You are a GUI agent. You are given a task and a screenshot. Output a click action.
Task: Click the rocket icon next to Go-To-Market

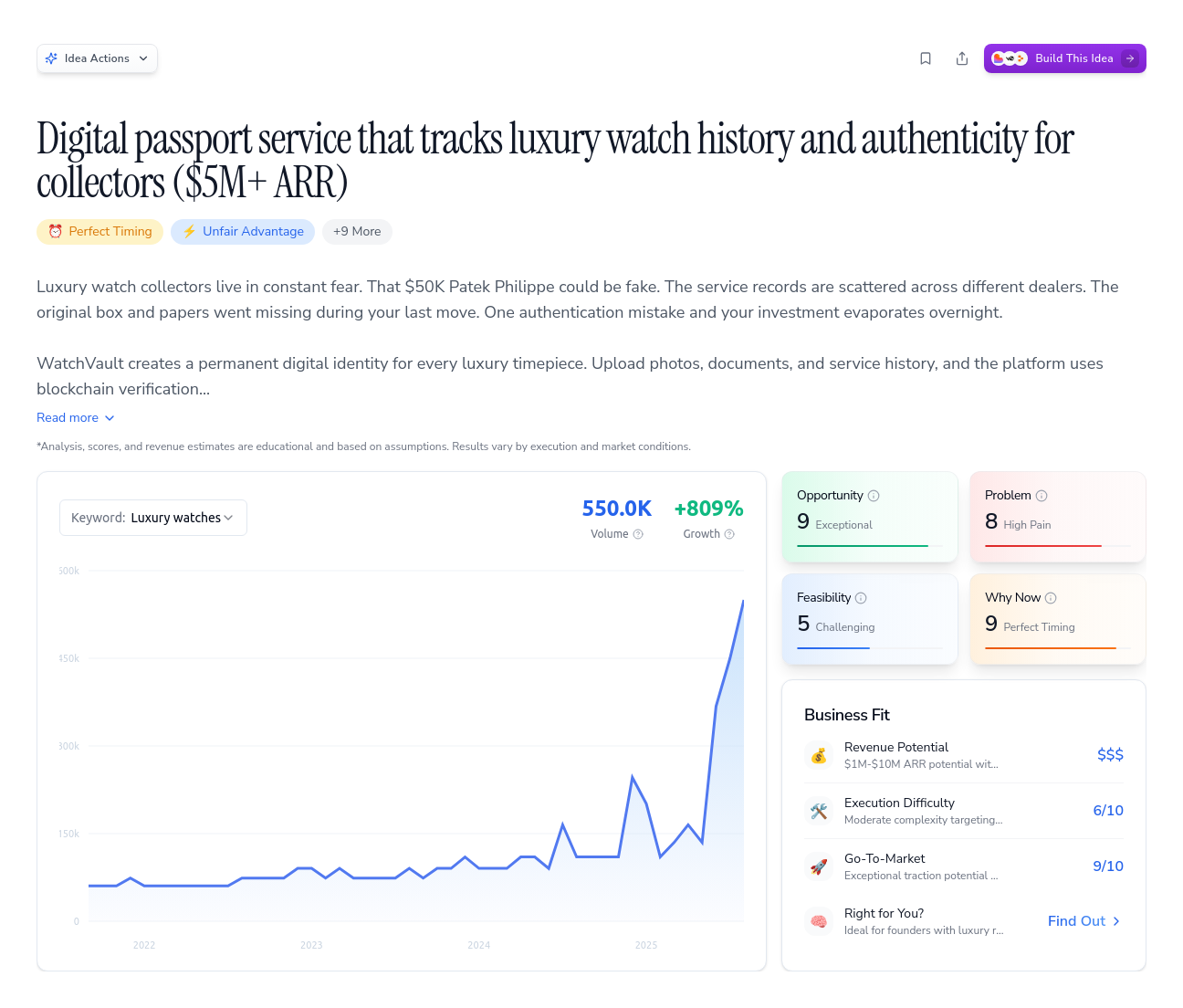pyautogui.click(x=819, y=866)
